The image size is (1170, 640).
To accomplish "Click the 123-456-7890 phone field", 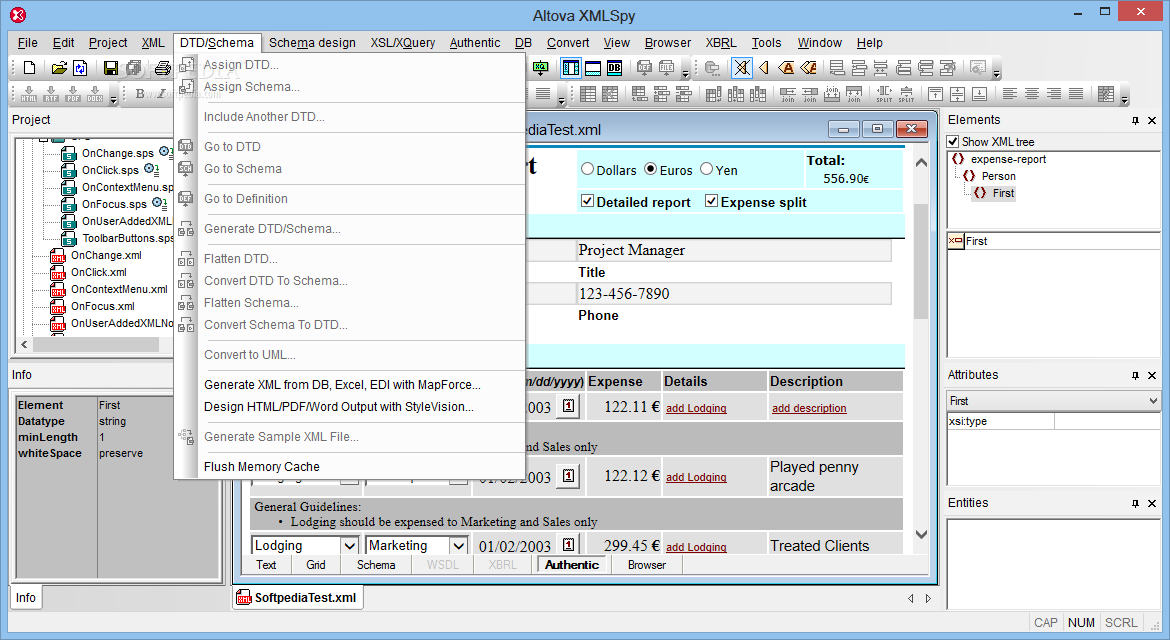I will coord(733,293).
